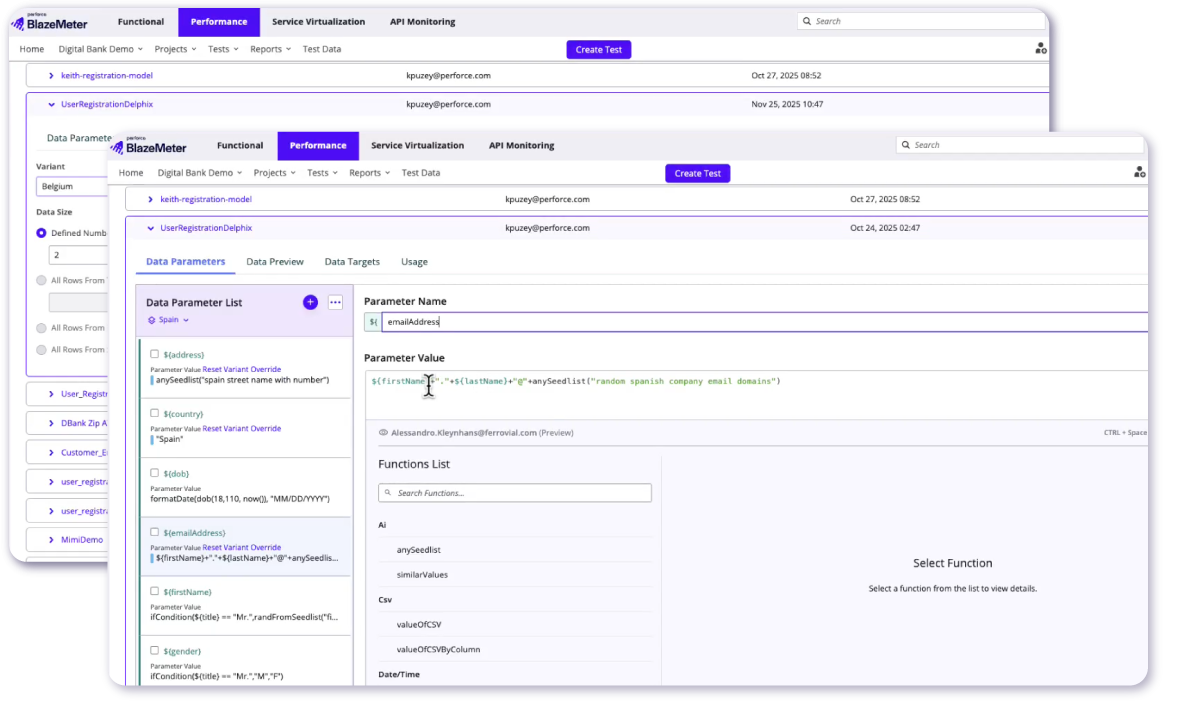
Task: Click the account icon in the front window
Action: click(x=1139, y=172)
